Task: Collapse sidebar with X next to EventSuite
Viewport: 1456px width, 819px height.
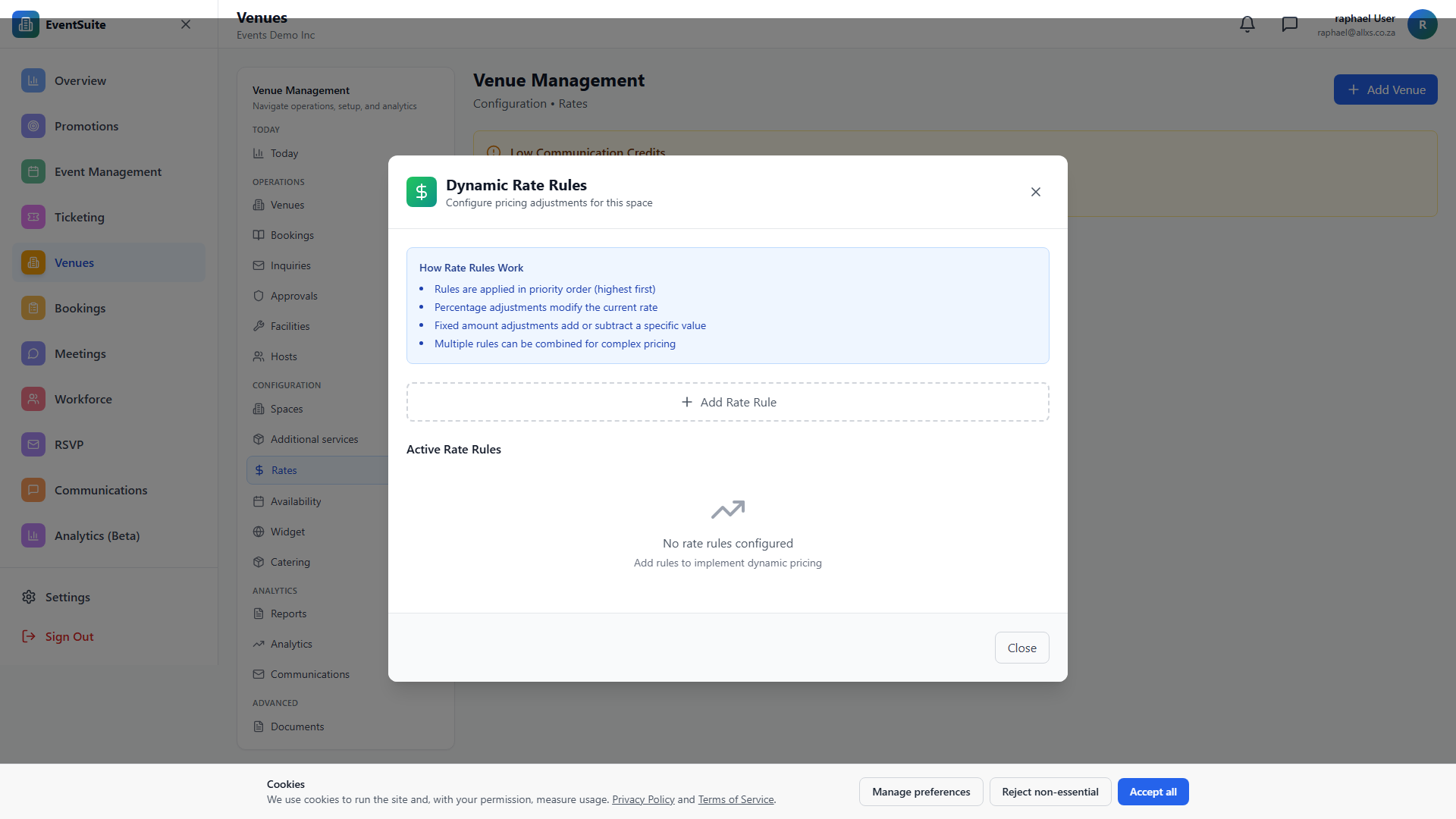Action: pyautogui.click(x=186, y=24)
